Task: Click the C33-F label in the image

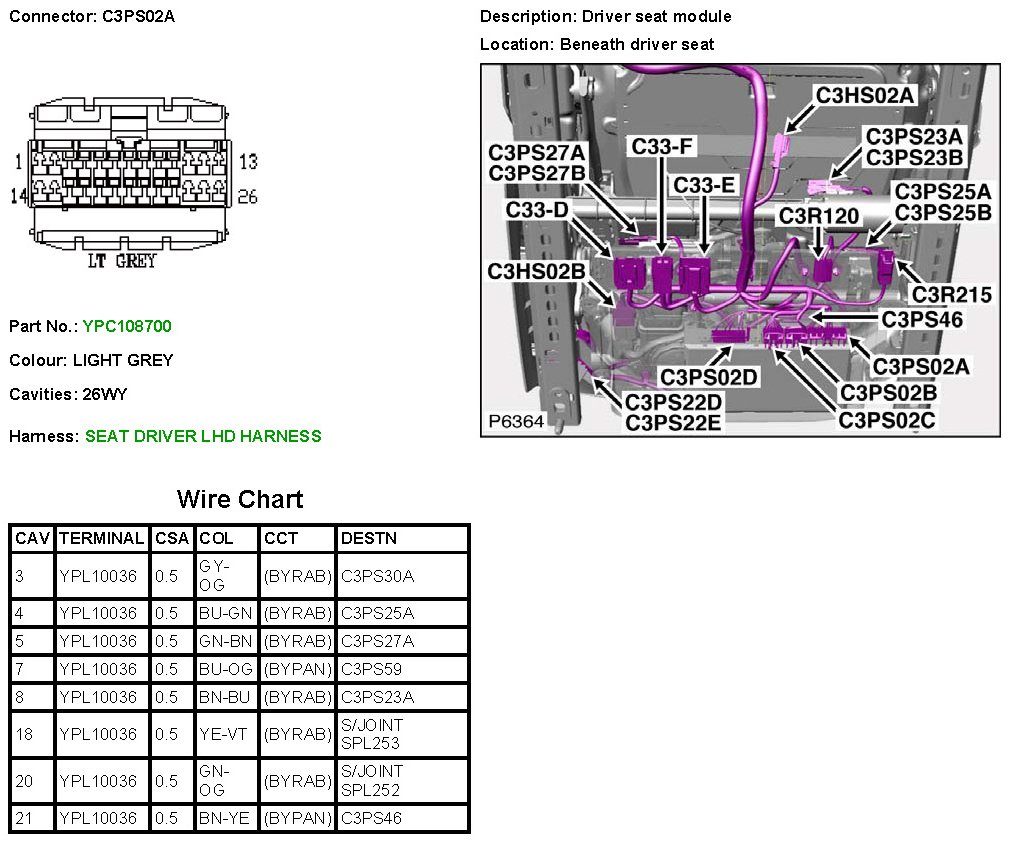Action: pos(662,146)
